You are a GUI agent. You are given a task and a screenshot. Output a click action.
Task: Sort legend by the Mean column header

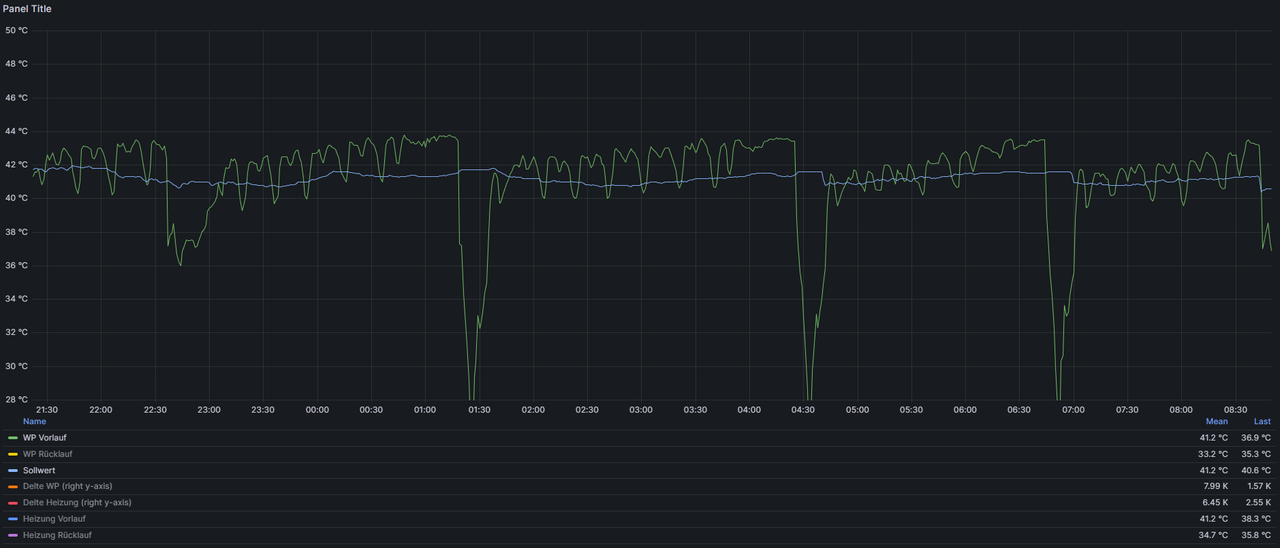pyautogui.click(x=1216, y=421)
